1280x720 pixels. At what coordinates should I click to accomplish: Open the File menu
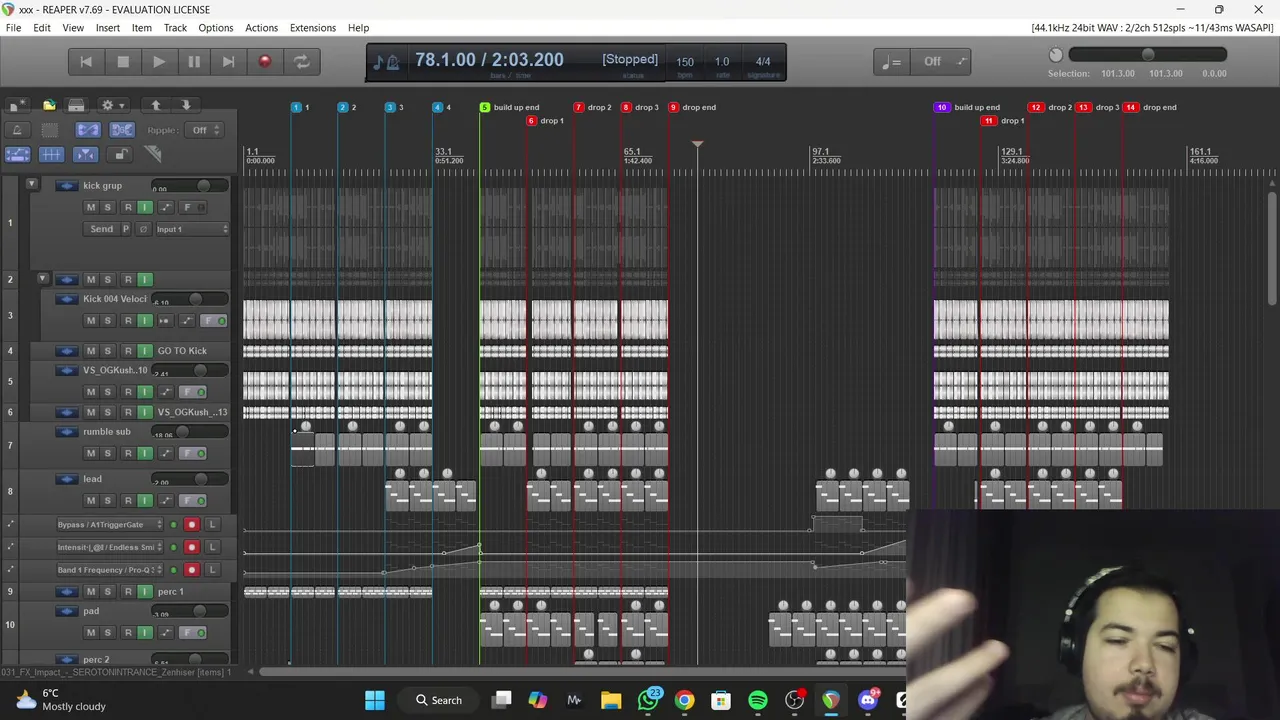click(x=14, y=28)
